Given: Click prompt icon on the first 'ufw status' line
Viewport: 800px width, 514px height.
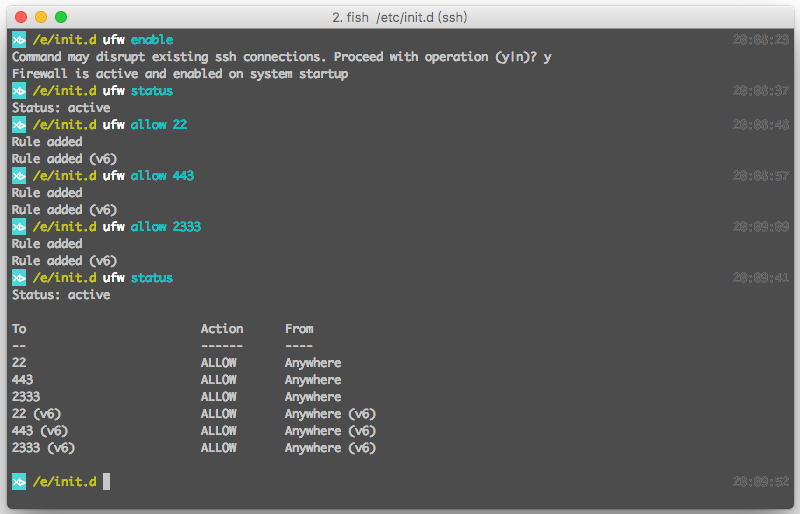Looking at the screenshot, I should click(x=19, y=91).
